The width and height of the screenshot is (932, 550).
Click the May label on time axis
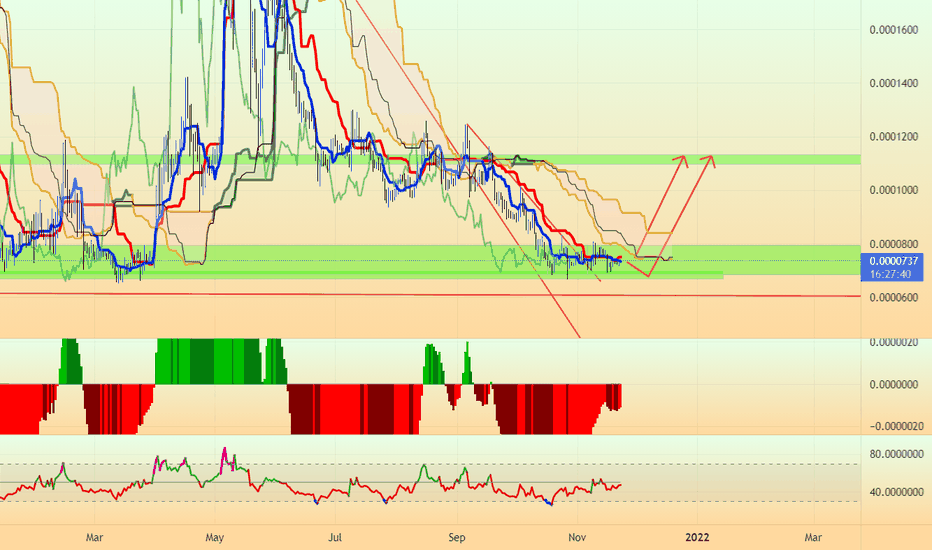click(214, 538)
